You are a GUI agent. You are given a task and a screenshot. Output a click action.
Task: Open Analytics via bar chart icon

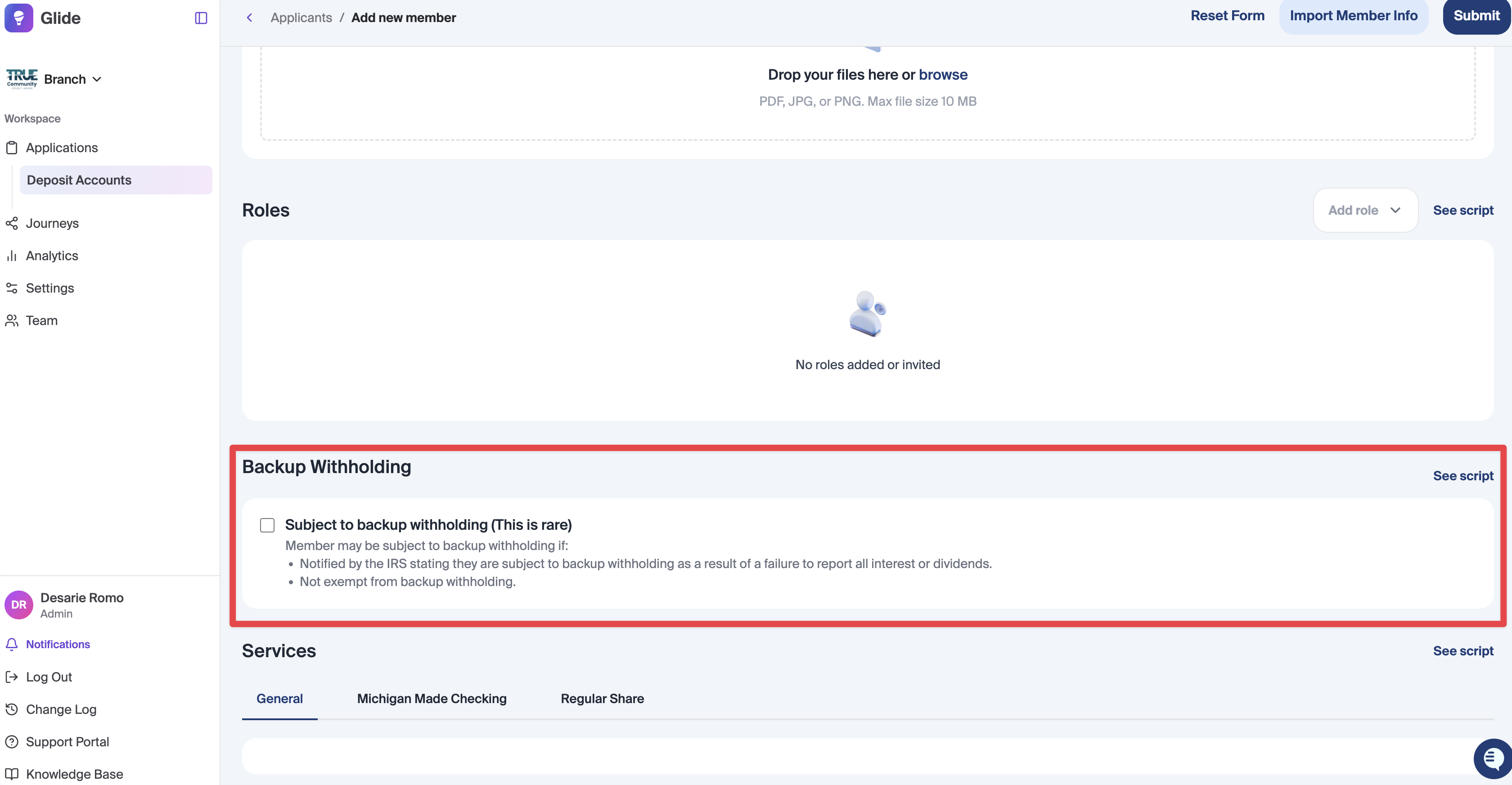[x=12, y=255]
